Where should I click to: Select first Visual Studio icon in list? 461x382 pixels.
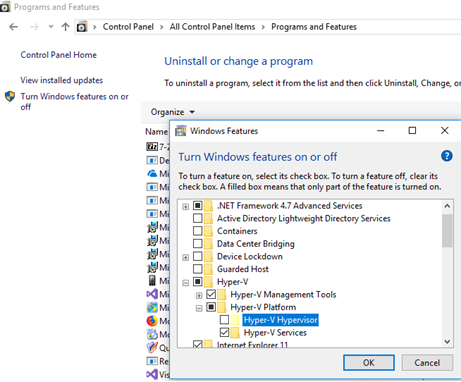[152, 294]
